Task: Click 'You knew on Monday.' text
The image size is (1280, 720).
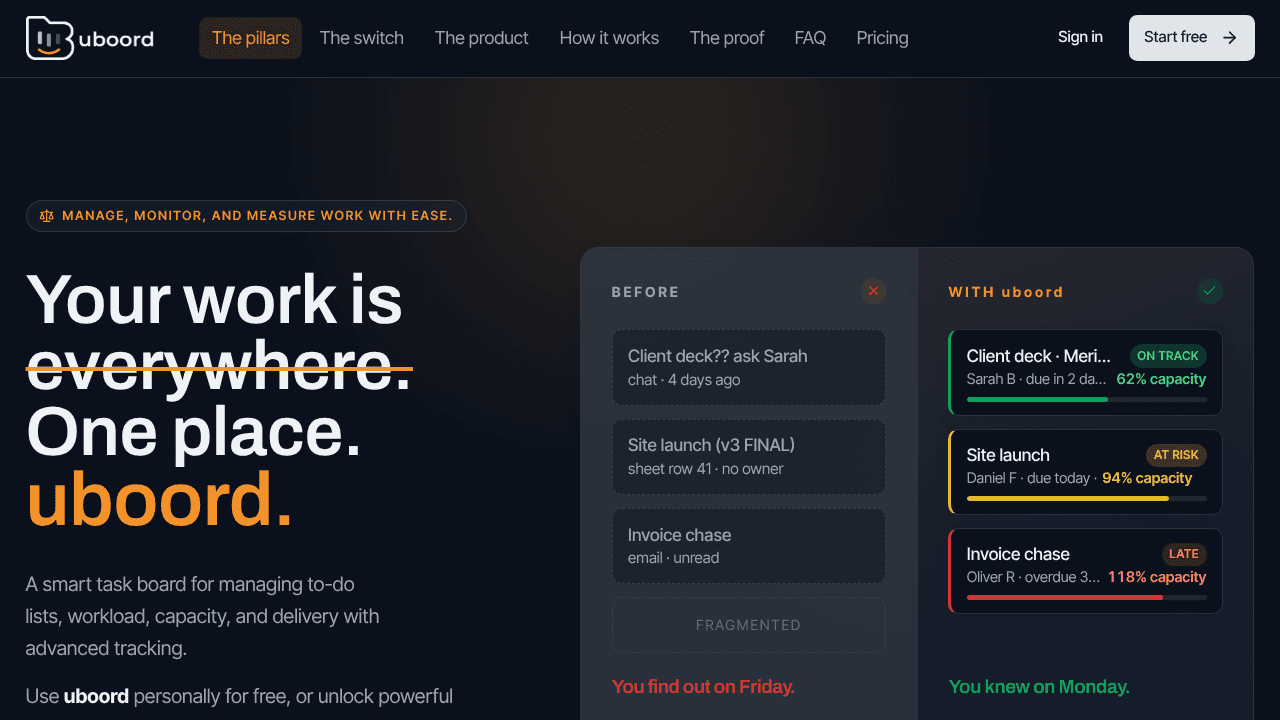Action: [1039, 687]
